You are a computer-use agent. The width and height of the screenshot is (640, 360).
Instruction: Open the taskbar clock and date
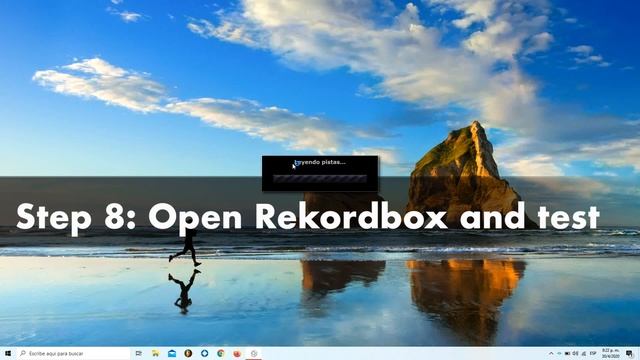(x=611, y=353)
